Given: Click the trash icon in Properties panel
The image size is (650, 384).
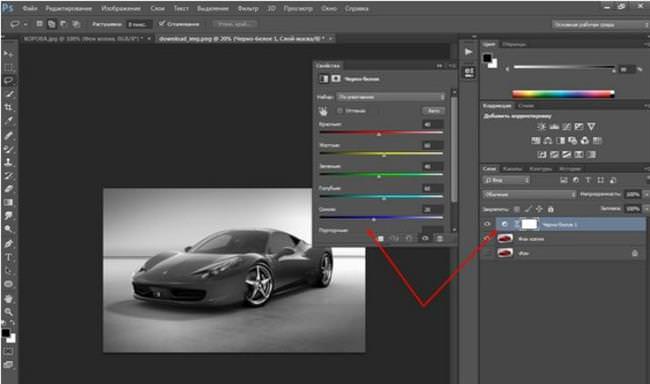Looking at the screenshot, I should pos(440,238).
